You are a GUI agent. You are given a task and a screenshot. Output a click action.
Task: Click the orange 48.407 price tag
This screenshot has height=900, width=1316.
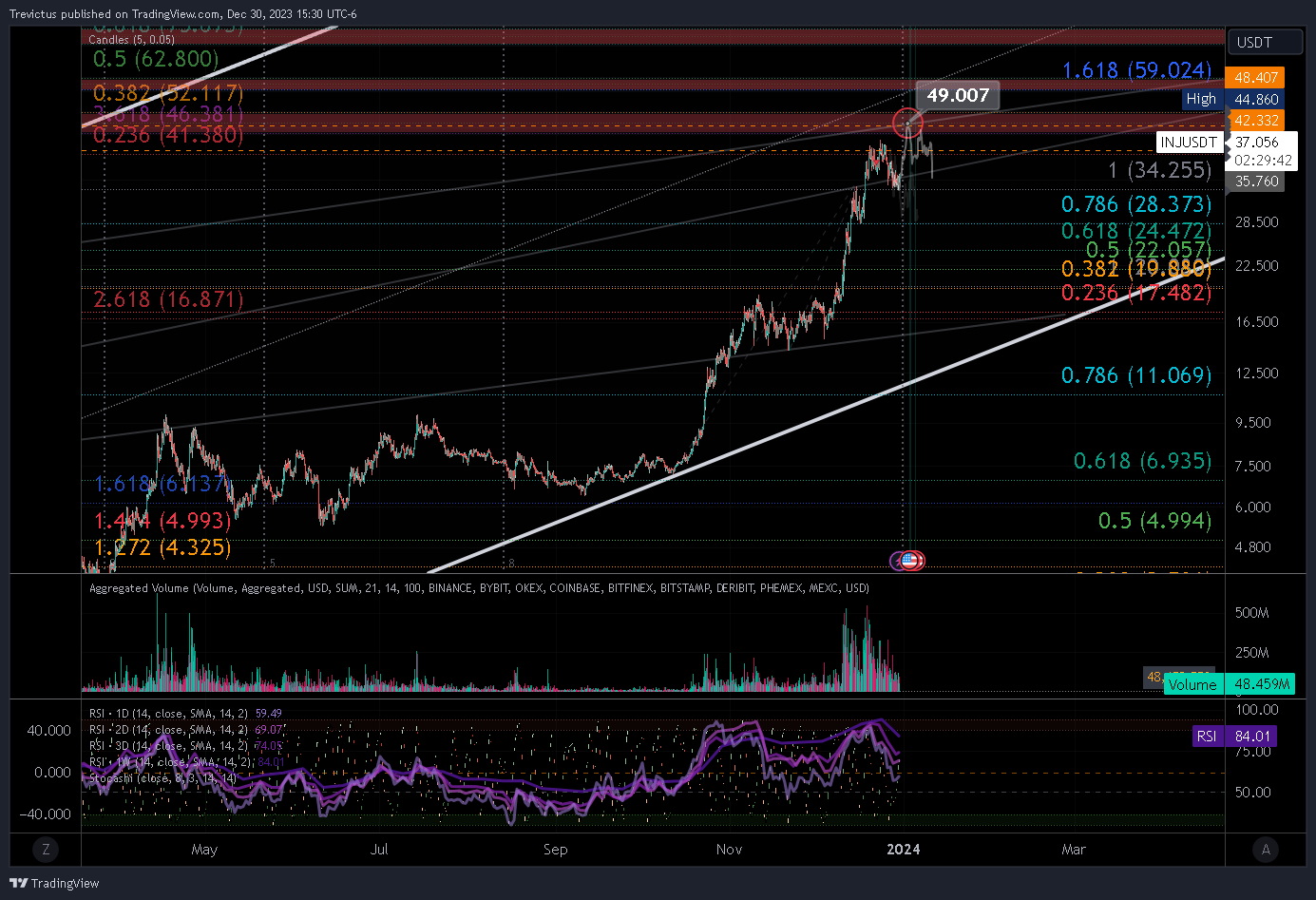click(1256, 77)
